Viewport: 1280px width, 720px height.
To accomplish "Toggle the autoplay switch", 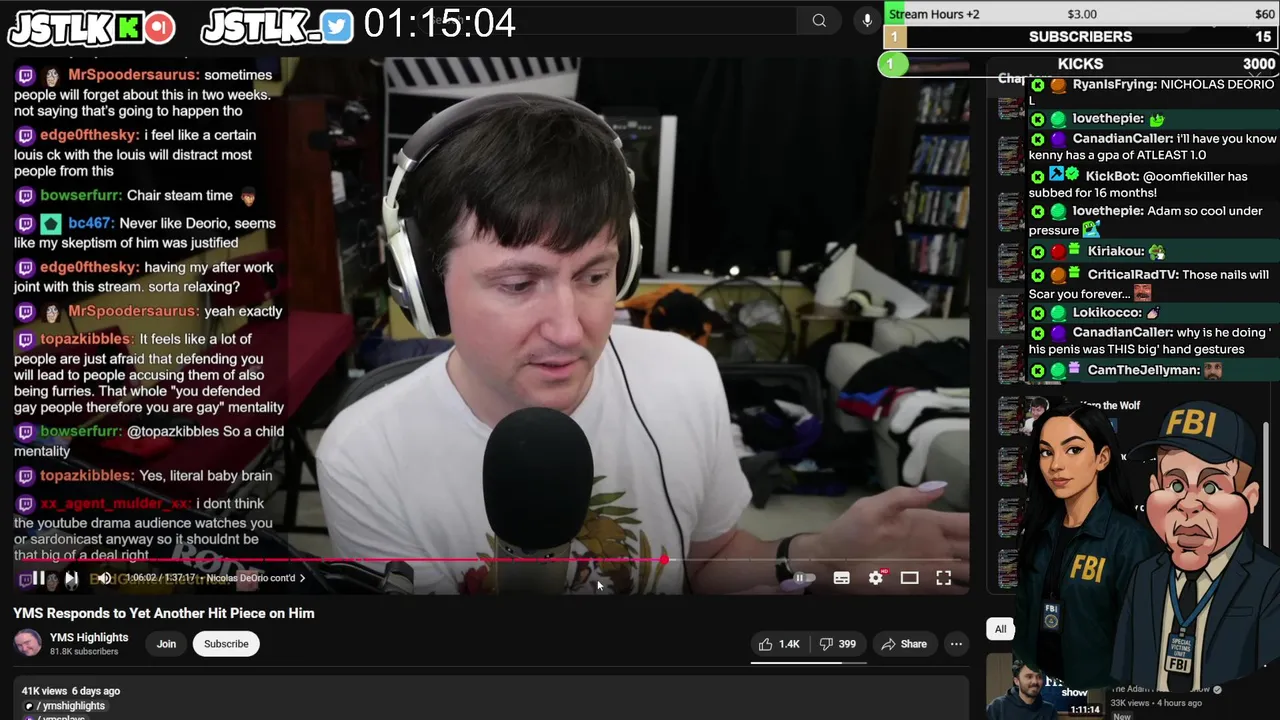I will tap(804, 578).
